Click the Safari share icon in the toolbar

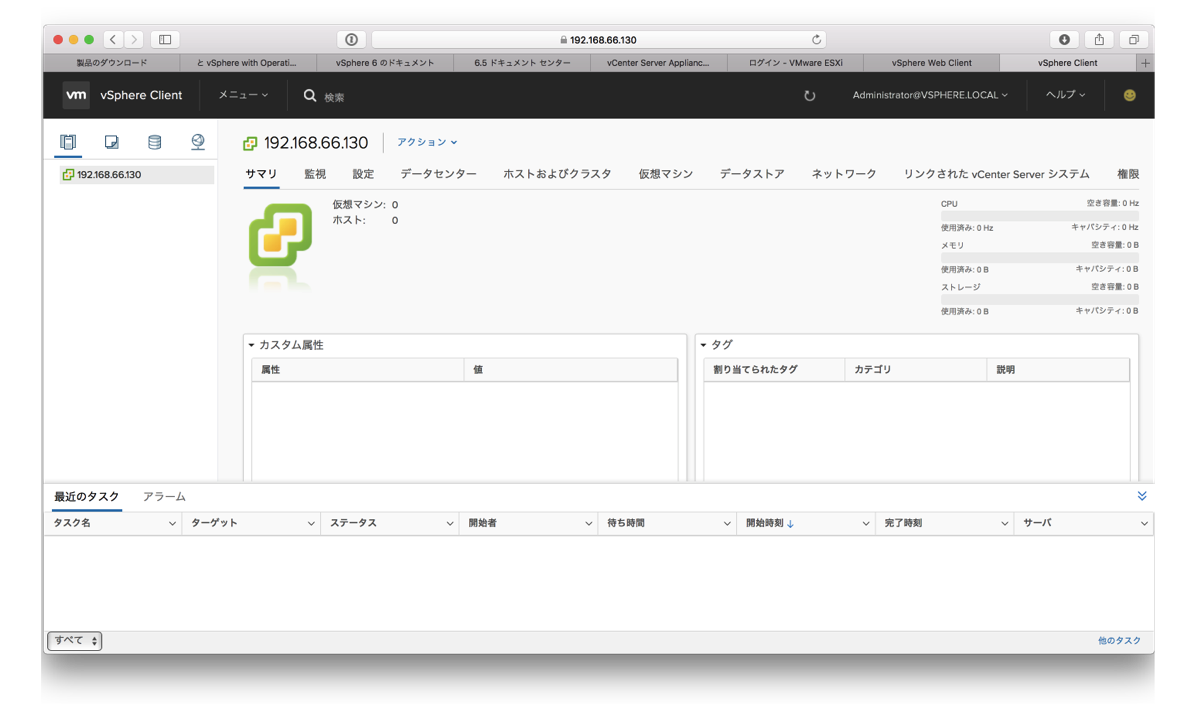[1098, 38]
